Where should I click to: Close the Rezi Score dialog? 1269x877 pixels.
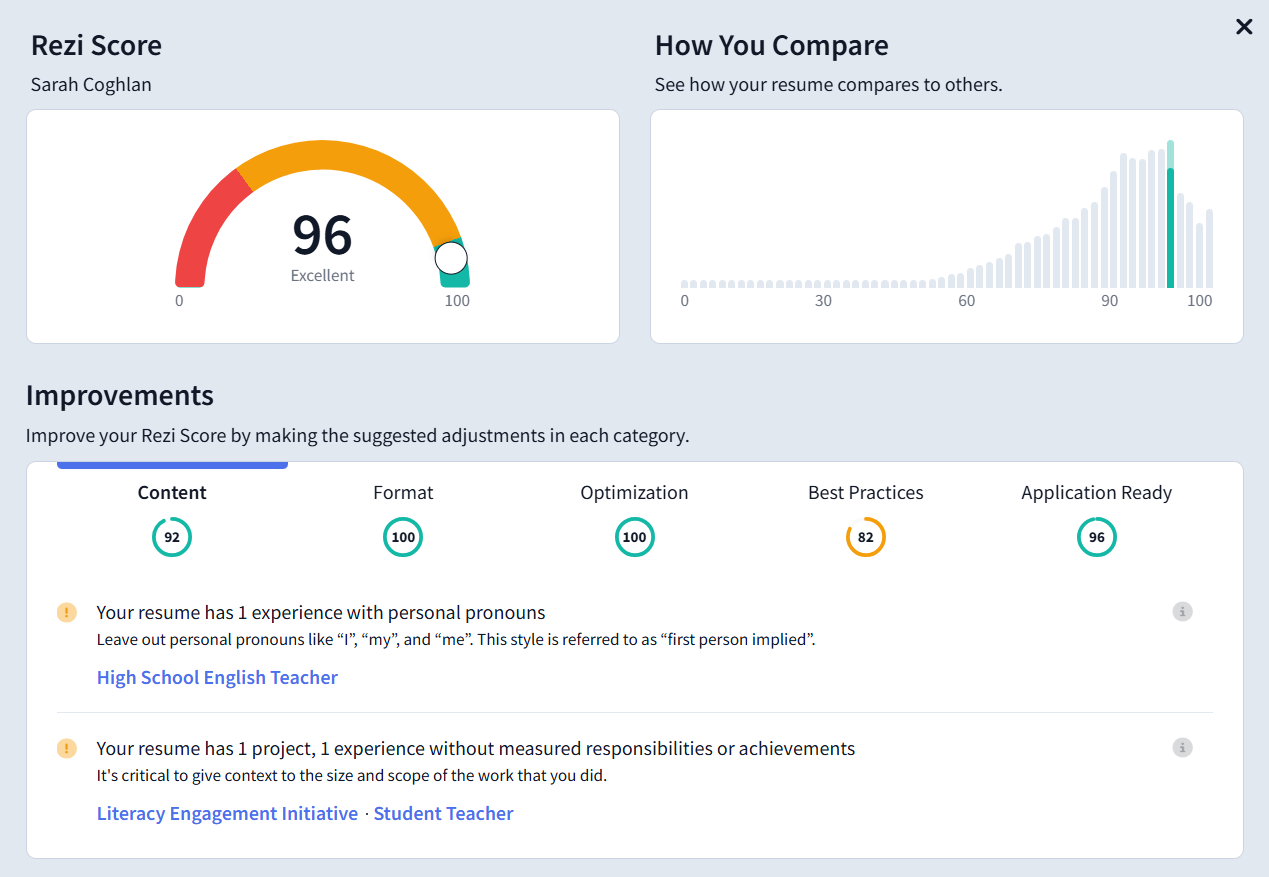[x=1243, y=27]
